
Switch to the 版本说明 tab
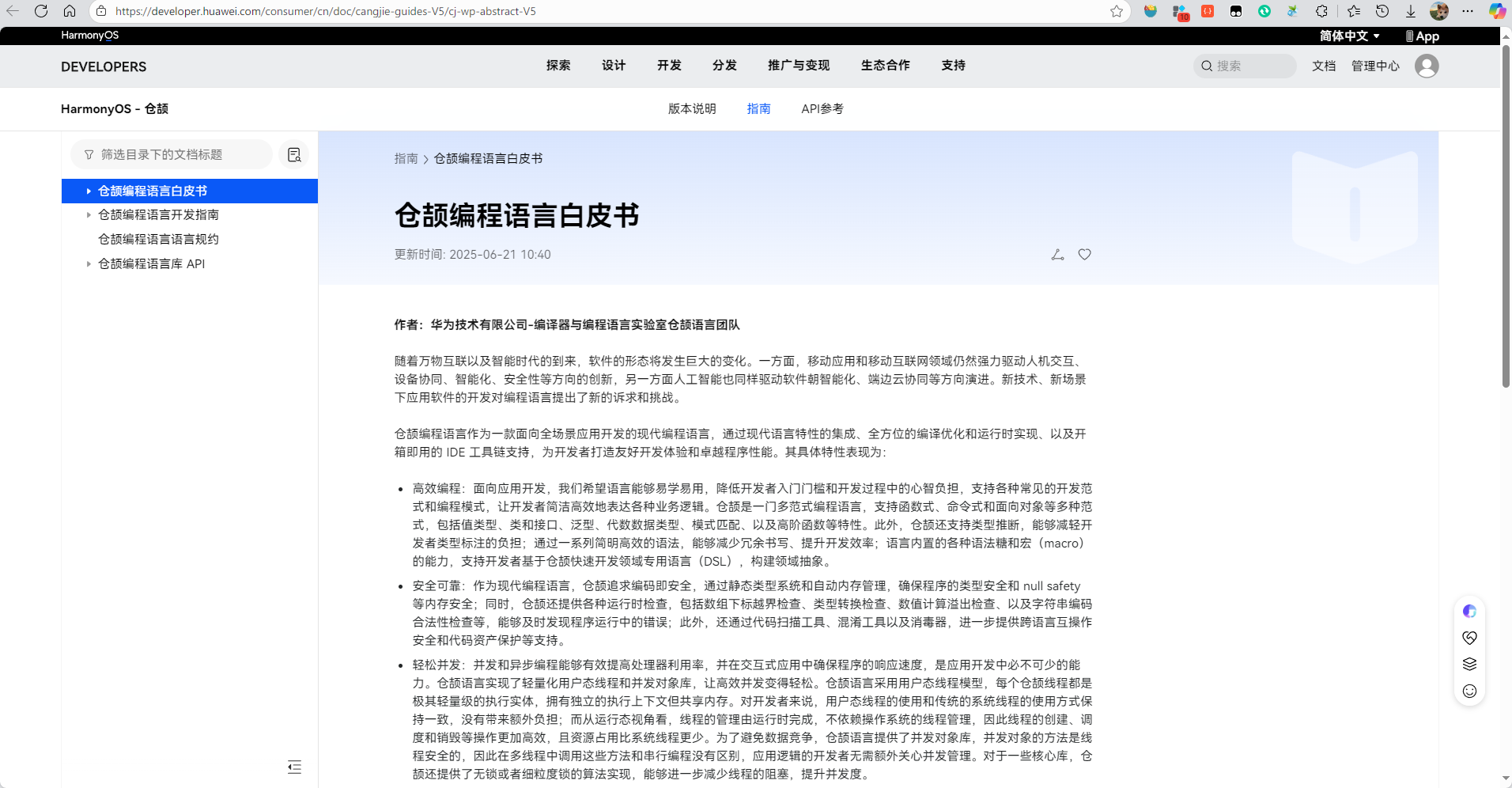(x=692, y=109)
